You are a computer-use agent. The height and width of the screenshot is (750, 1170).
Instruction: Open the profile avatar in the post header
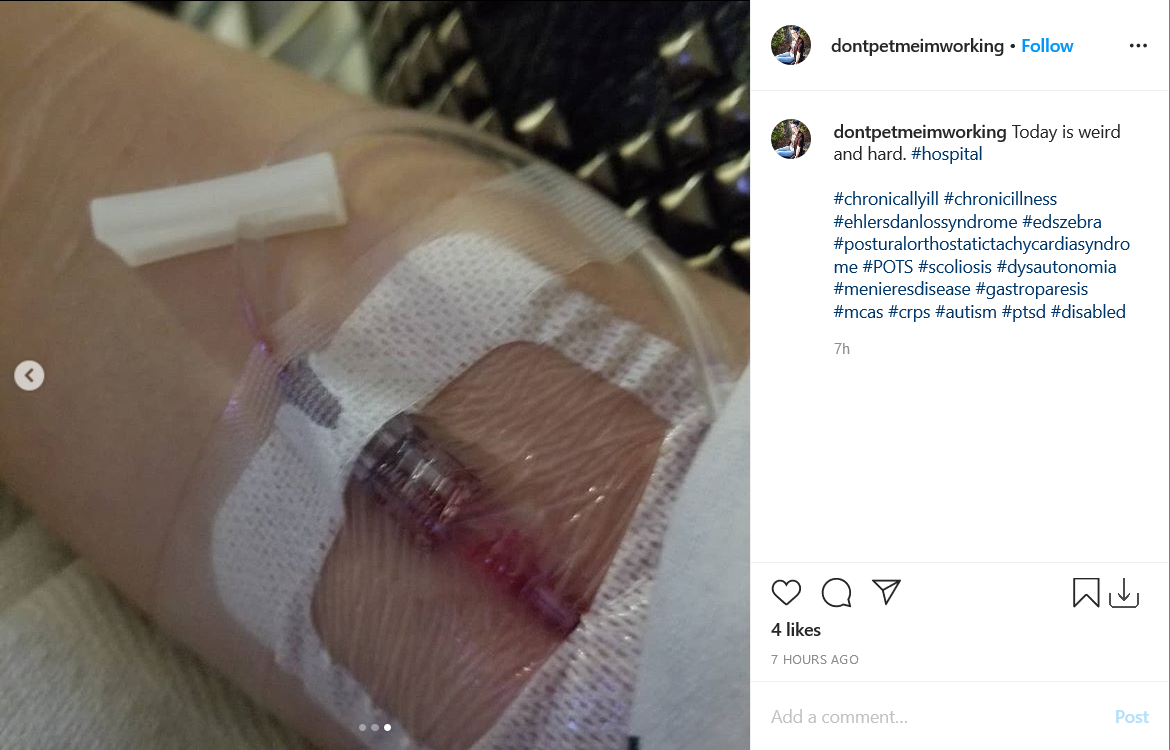[x=791, y=45]
